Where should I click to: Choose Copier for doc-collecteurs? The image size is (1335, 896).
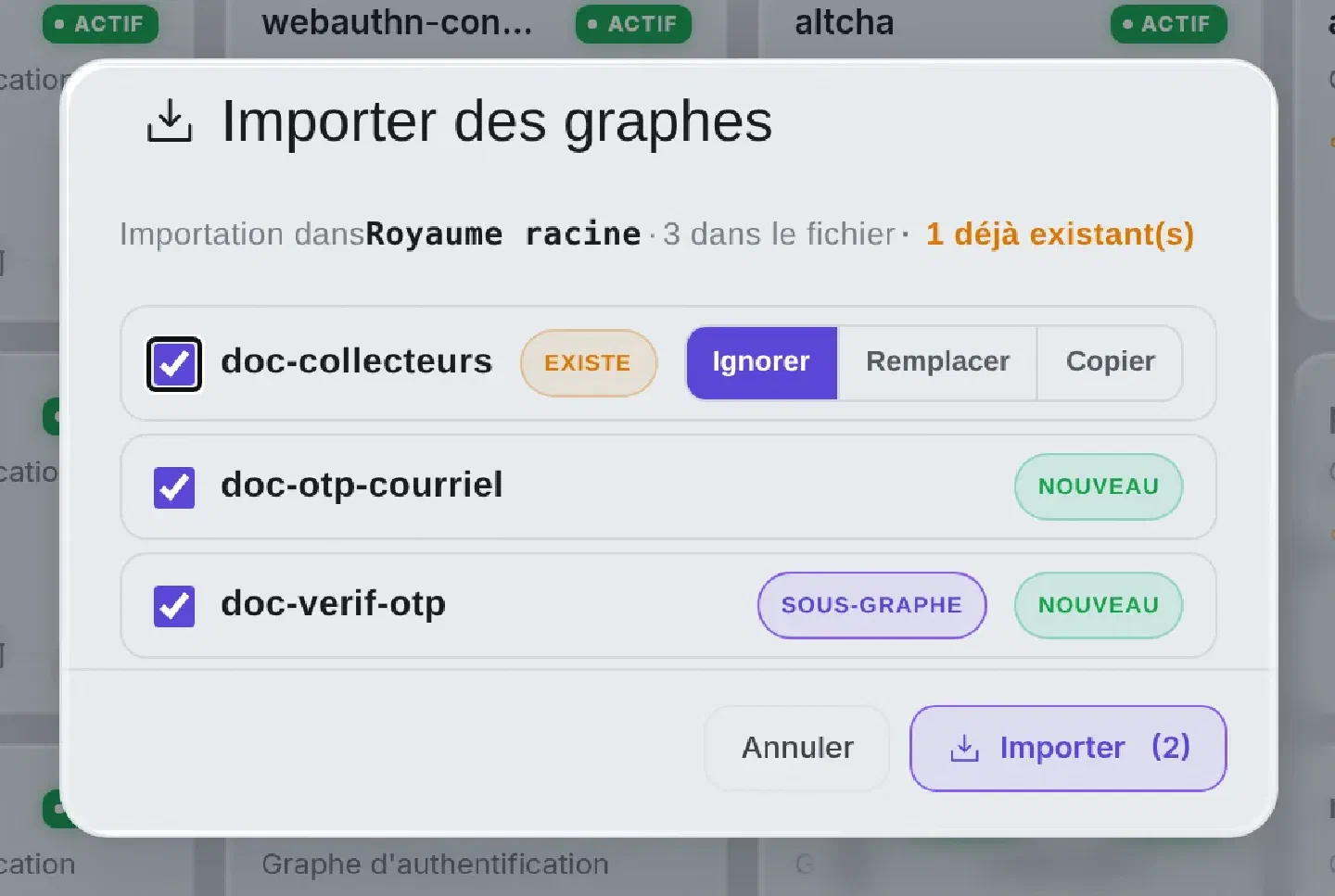pos(1110,362)
